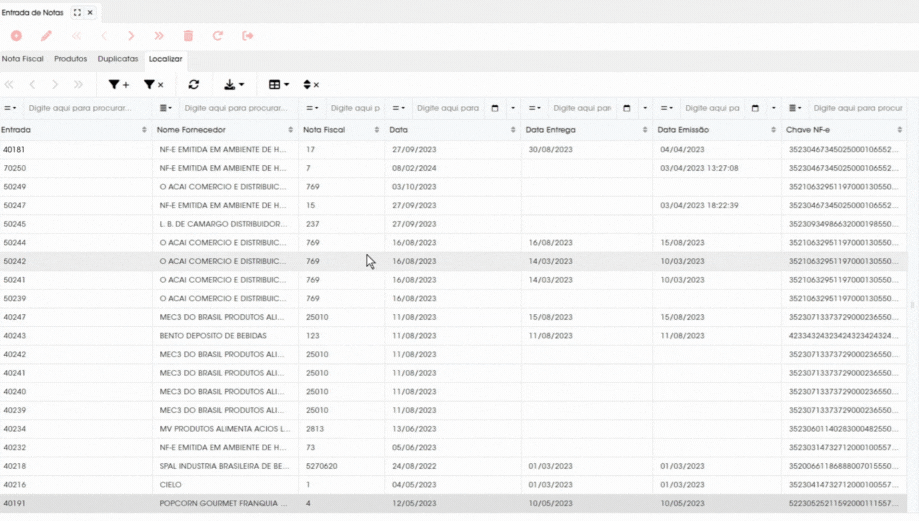
Task: Open filter operator dropdown for Chave NF-e column
Action: (x=795, y=108)
